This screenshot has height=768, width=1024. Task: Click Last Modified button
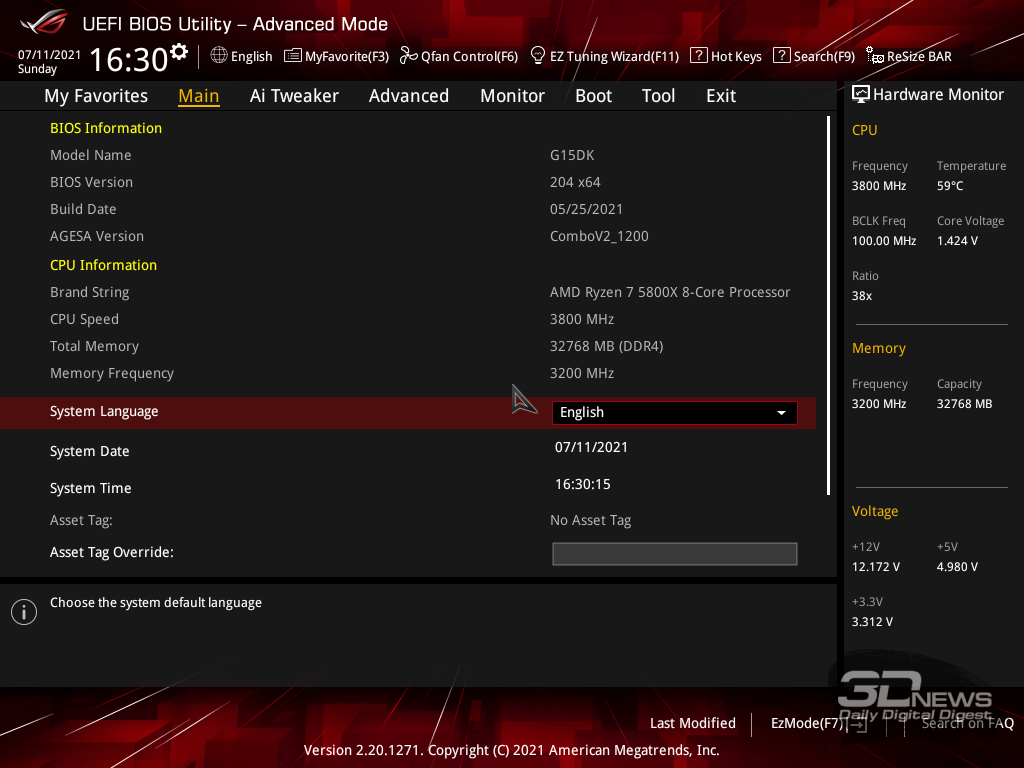(692, 724)
